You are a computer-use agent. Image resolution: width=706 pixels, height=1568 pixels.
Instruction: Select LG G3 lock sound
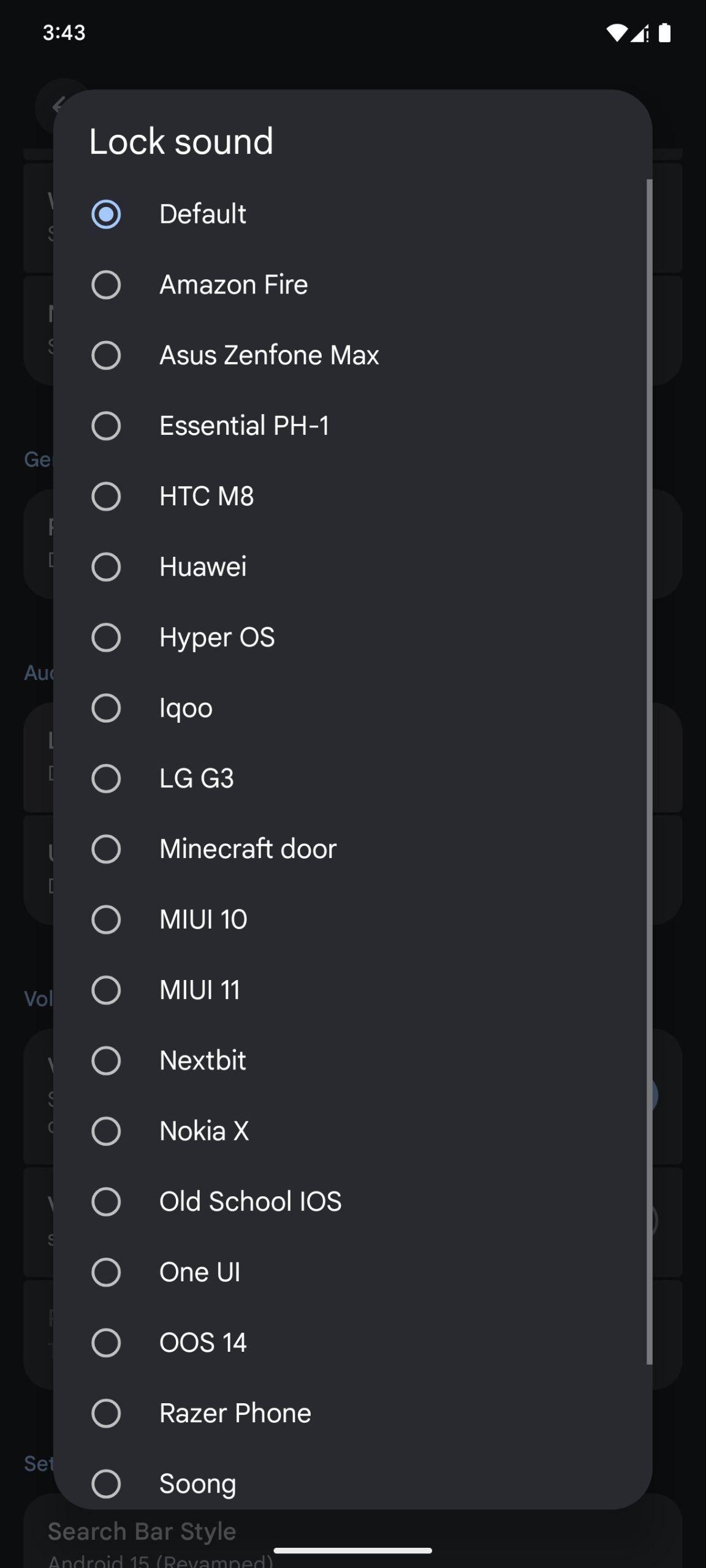352,778
